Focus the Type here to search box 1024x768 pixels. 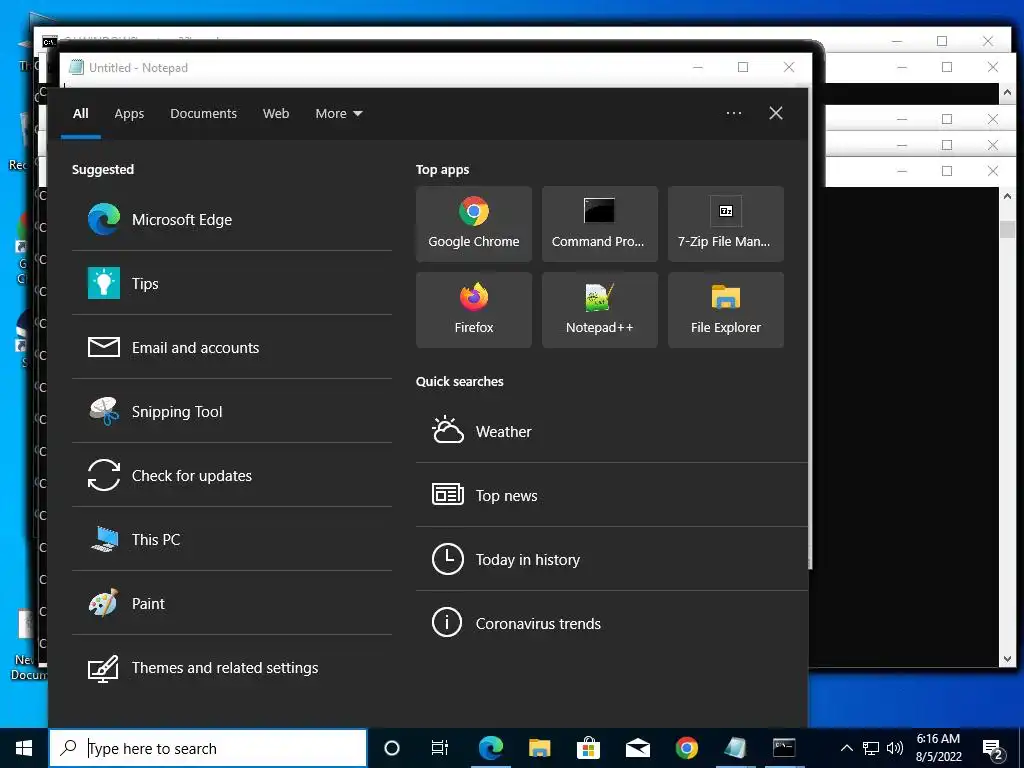pyautogui.click(x=208, y=748)
